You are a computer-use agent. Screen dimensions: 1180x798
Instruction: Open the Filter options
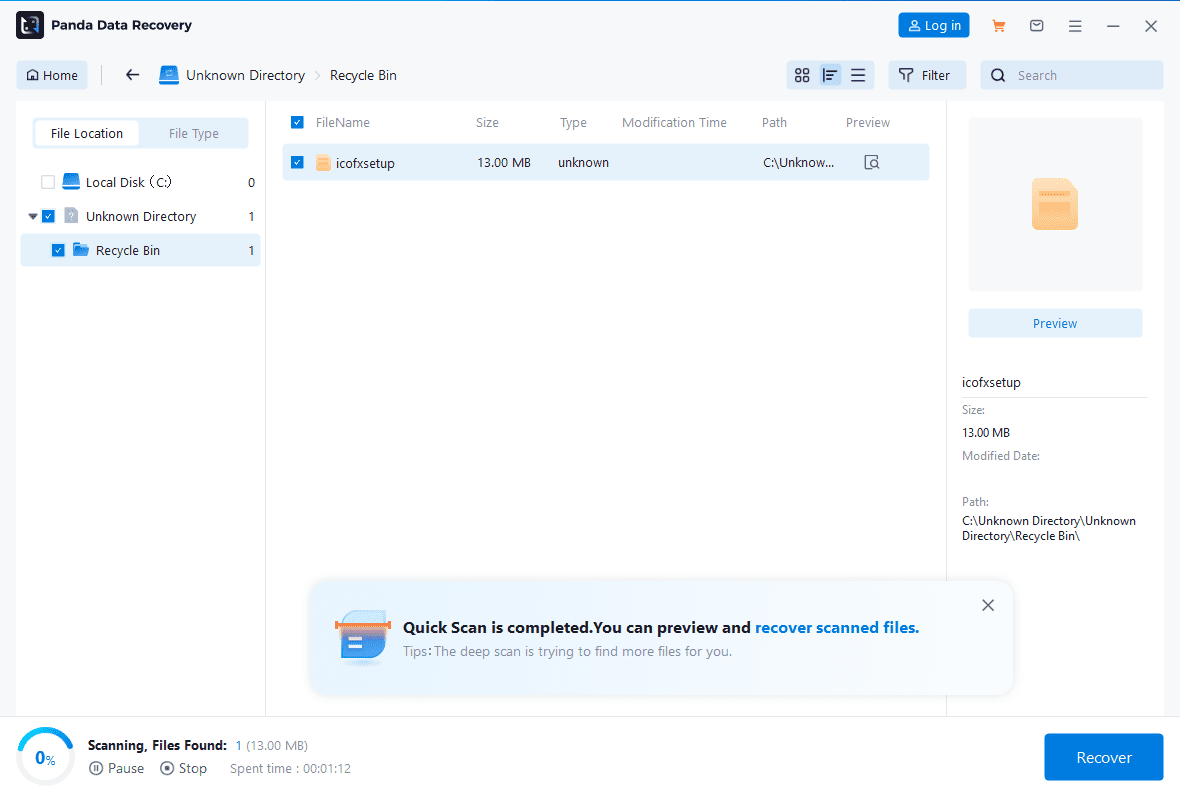926,75
